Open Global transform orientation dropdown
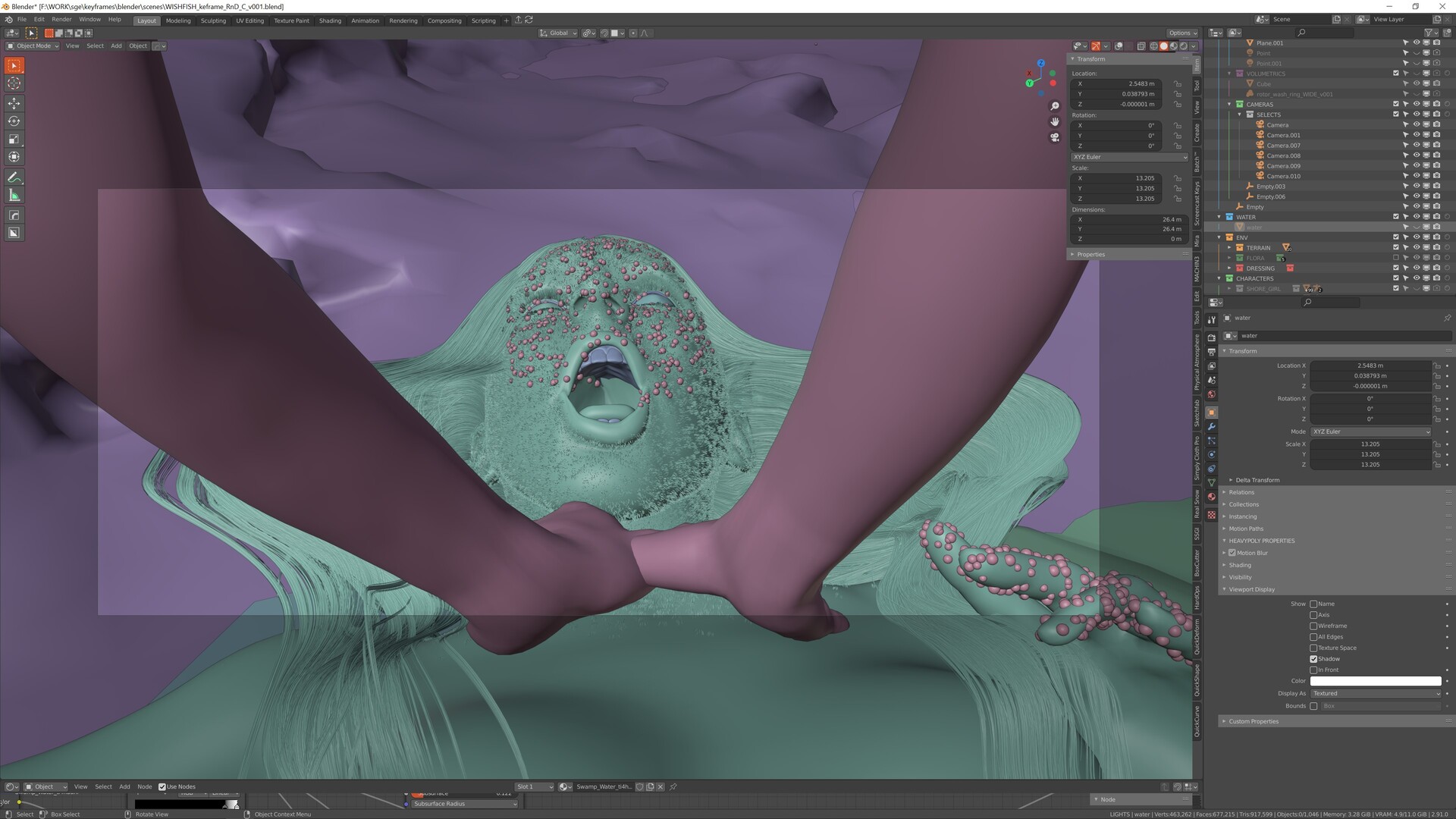Screen dimensions: 1456x819 pyautogui.click(x=558, y=33)
